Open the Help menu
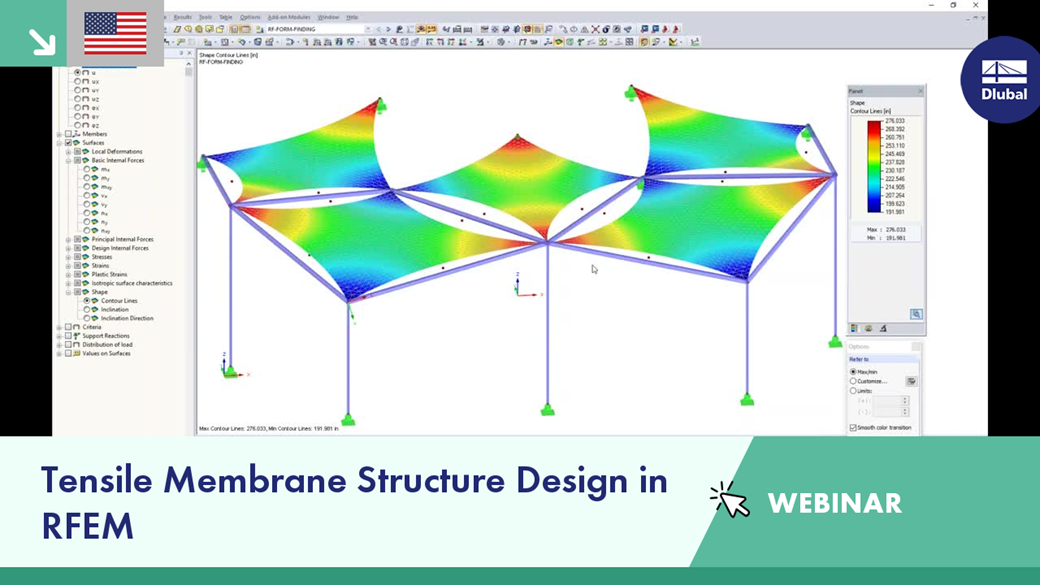The width and height of the screenshot is (1040, 585). pyautogui.click(x=352, y=17)
